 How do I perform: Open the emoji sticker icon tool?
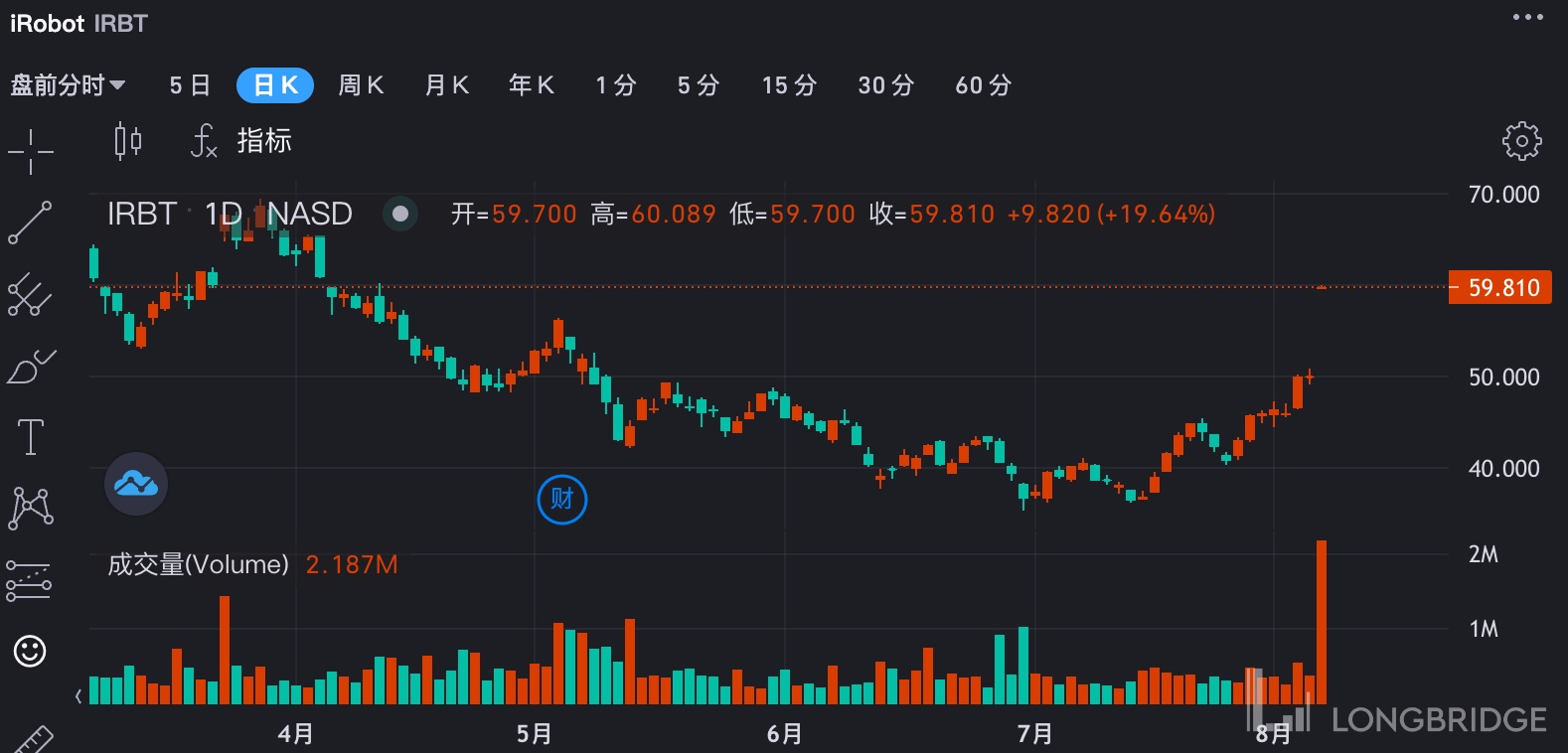(30, 652)
